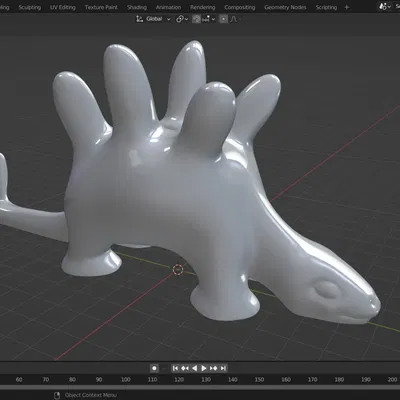
Task: Click the mouse icon in the status bar
Action: pyautogui.click(x=57, y=395)
